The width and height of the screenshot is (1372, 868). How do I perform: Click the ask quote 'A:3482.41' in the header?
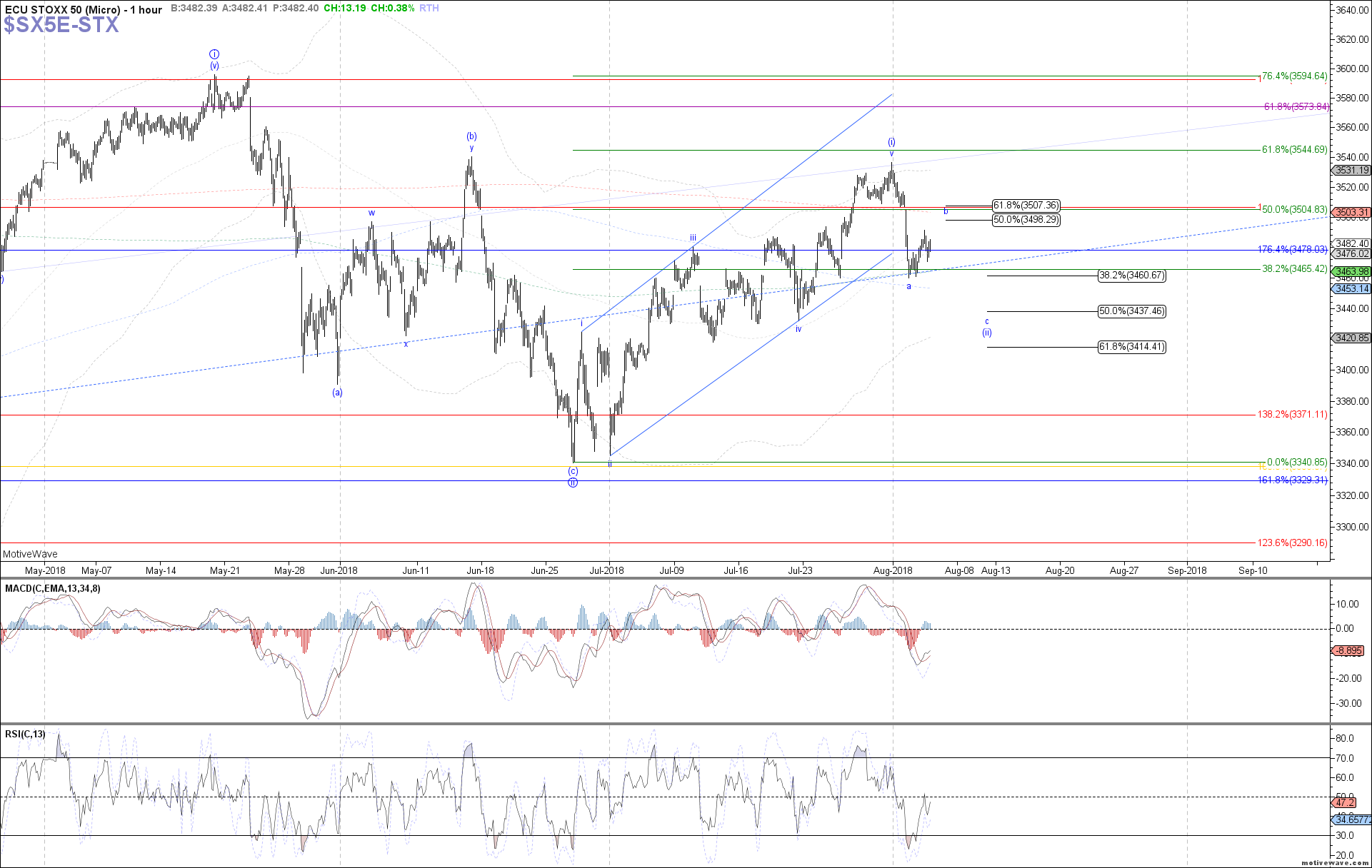[245, 9]
